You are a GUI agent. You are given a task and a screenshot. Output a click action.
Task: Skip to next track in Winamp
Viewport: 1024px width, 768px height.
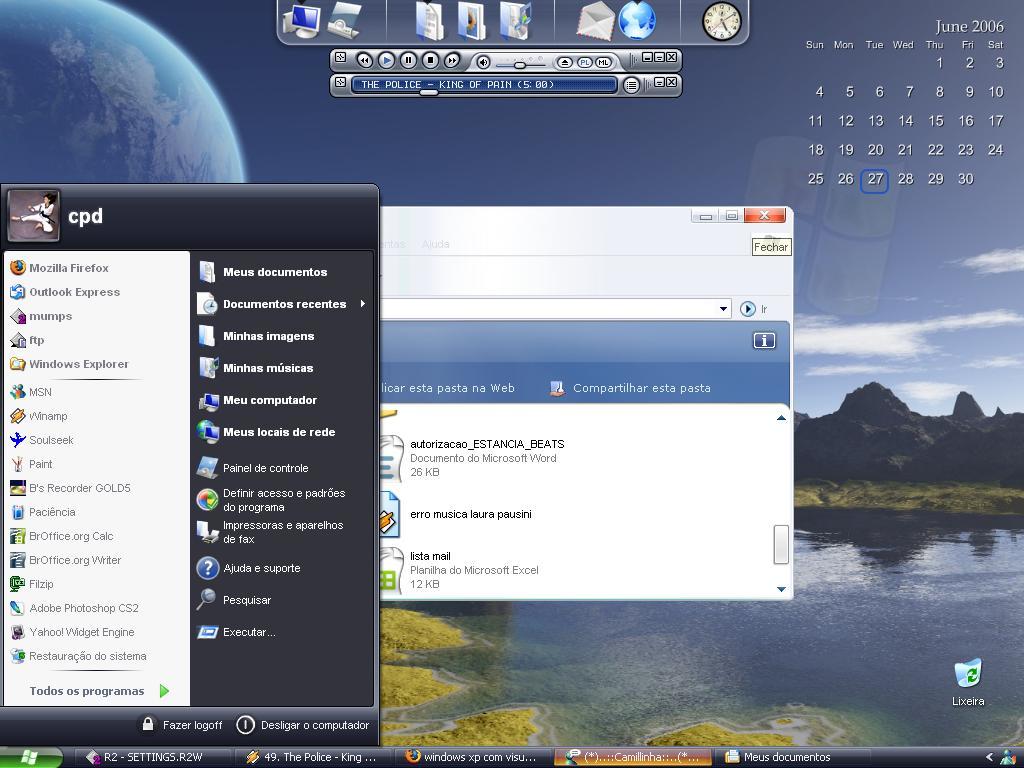click(x=452, y=61)
